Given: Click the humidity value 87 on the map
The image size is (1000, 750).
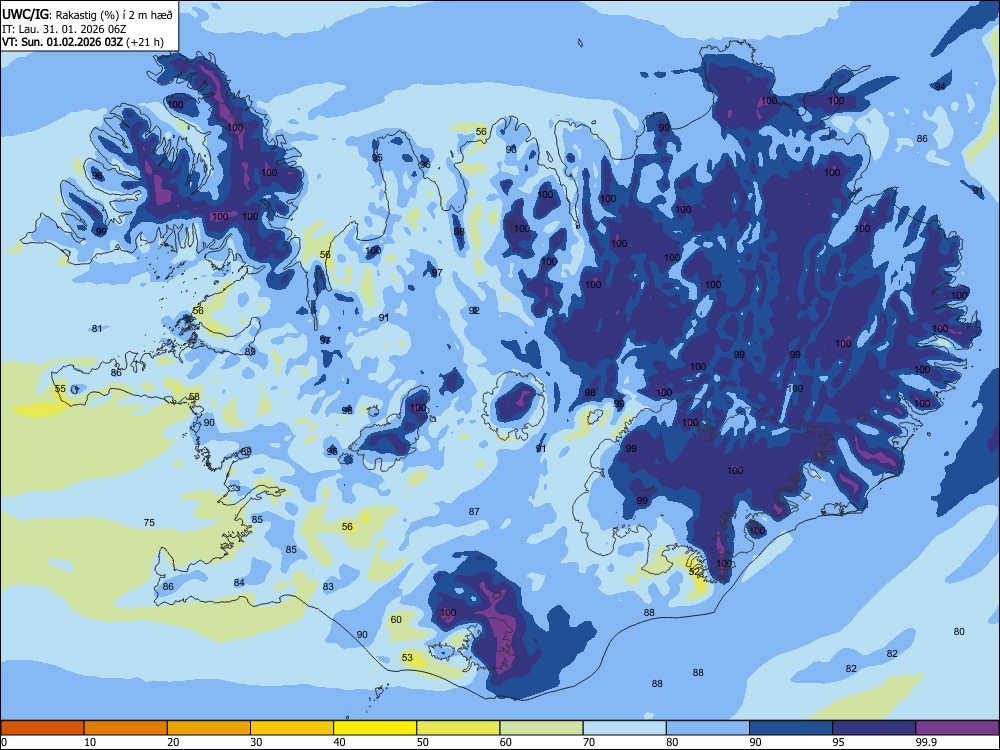Looking at the screenshot, I should (474, 511).
